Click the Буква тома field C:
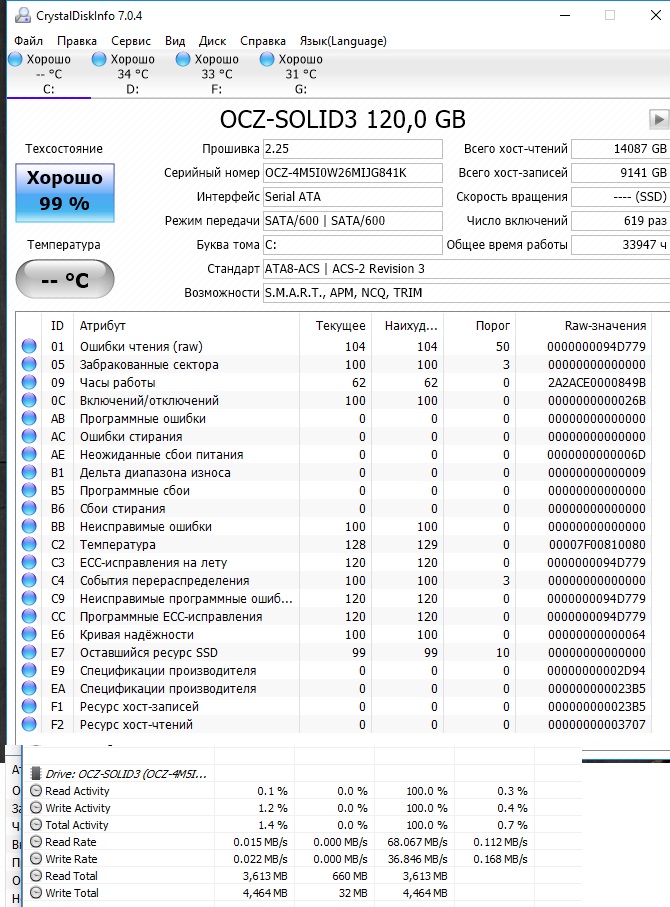Screen dimensions: 670x907 (x=353, y=245)
